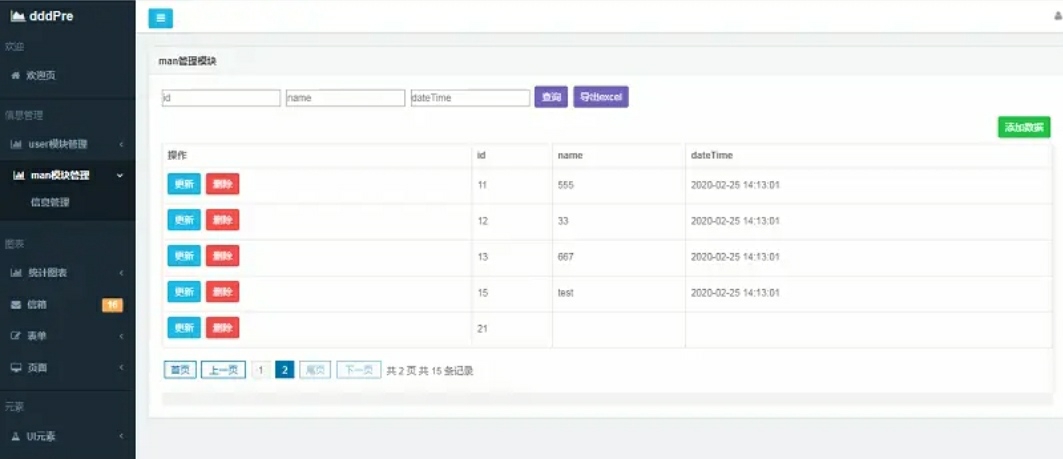Click the edit icon beside 表单

(x=16, y=336)
